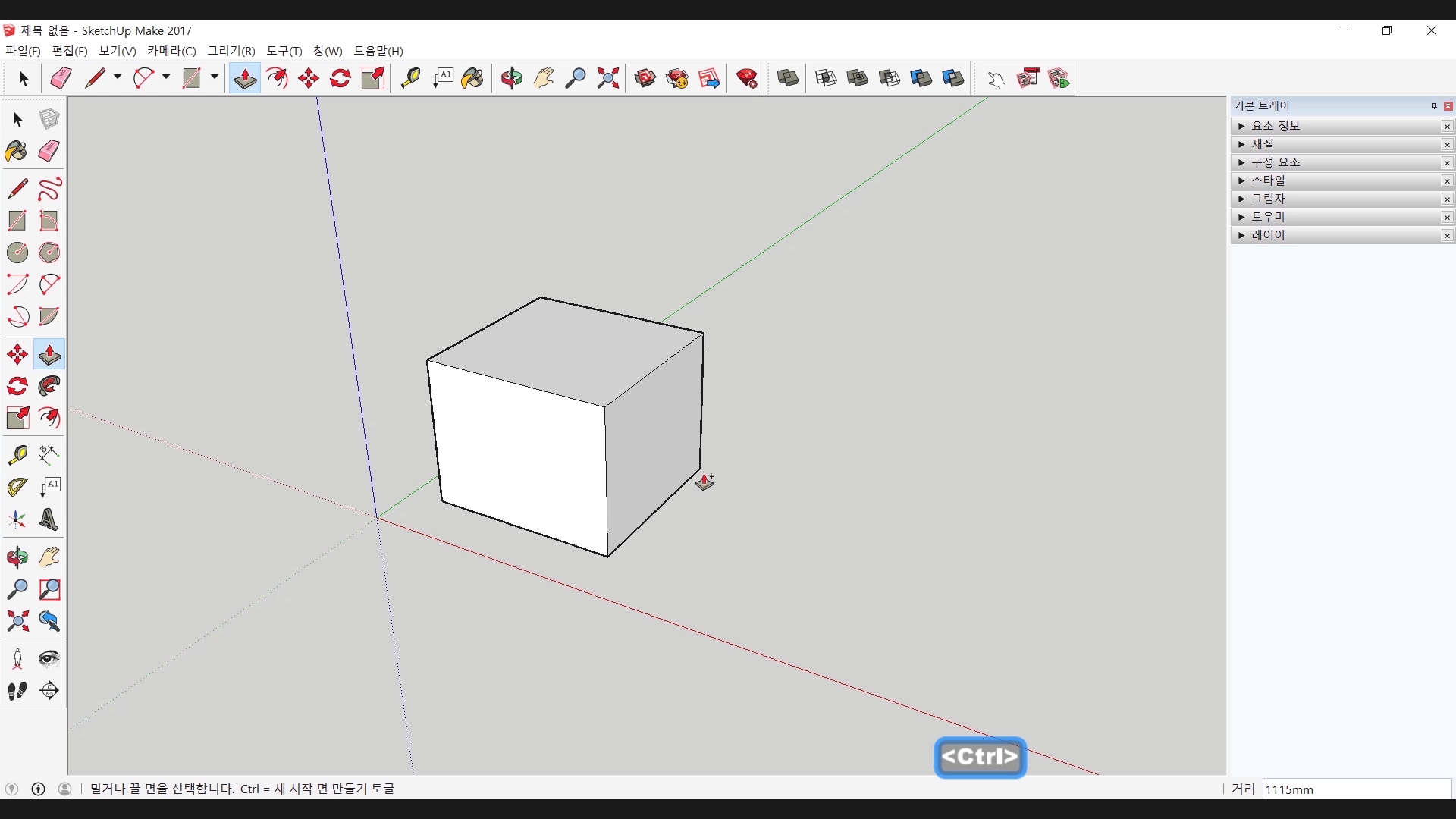Select the Eraser tool in left toolbar
The image size is (1456, 819).
(x=49, y=151)
